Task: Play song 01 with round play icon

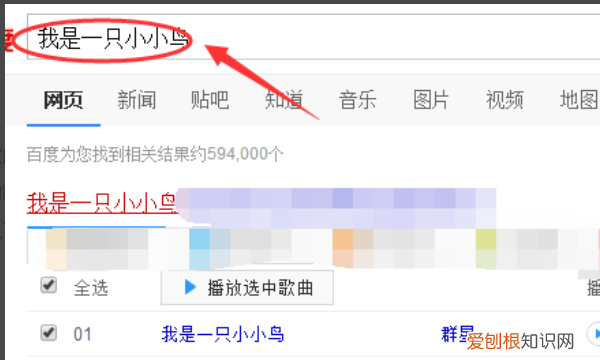Action: 594,334
